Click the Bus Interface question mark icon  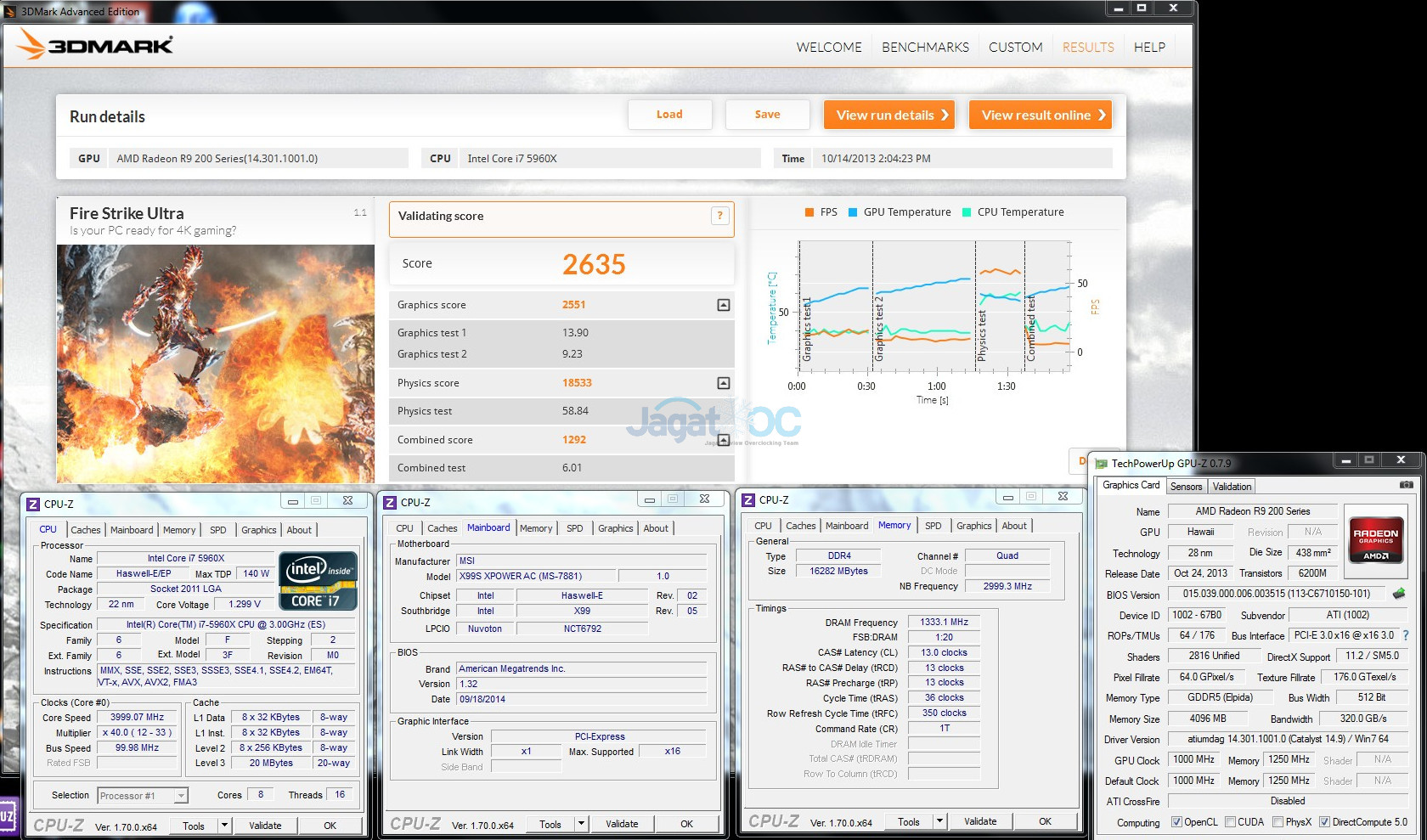pyautogui.click(x=1406, y=635)
